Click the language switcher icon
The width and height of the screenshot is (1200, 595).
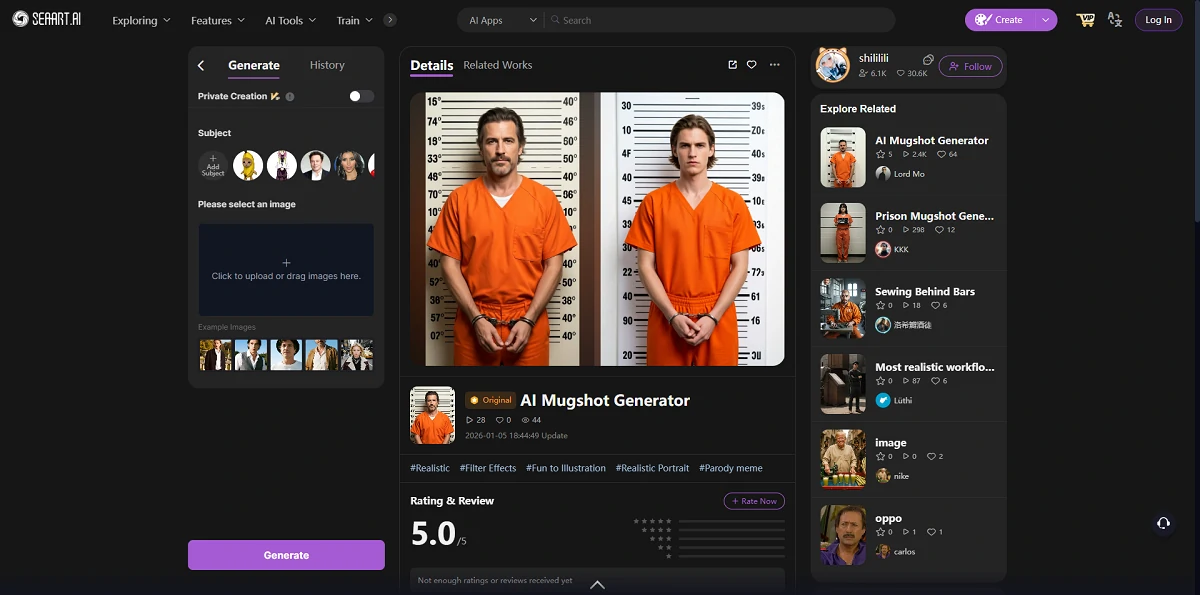pyautogui.click(x=1115, y=19)
